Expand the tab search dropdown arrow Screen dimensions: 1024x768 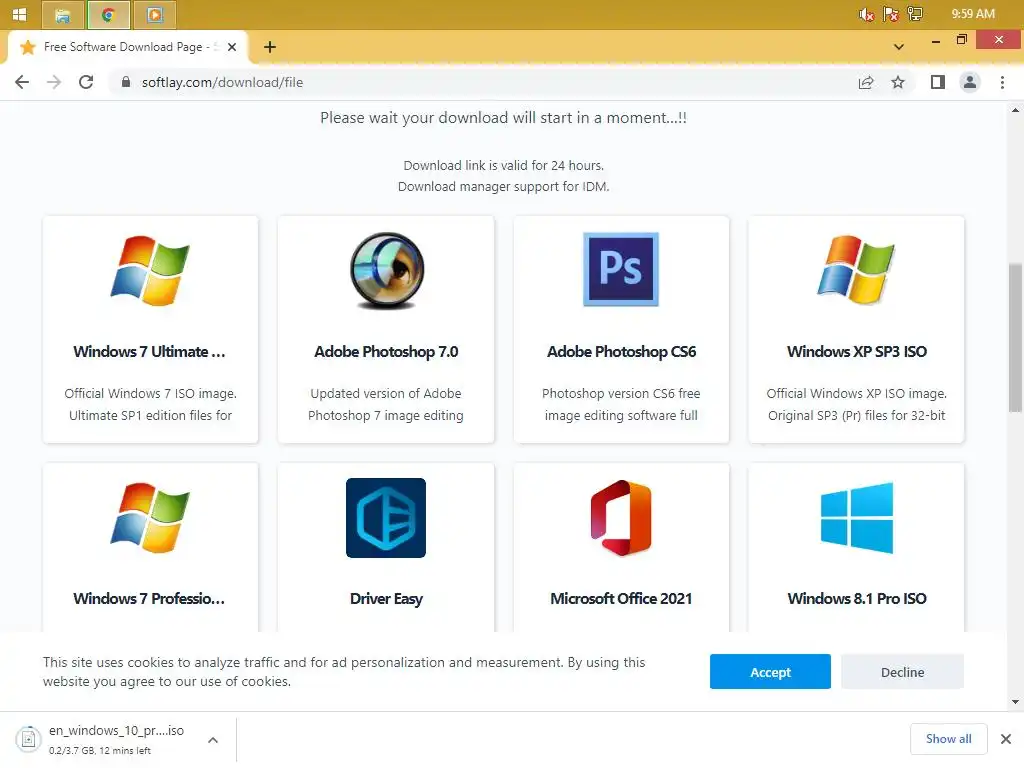click(x=899, y=47)
